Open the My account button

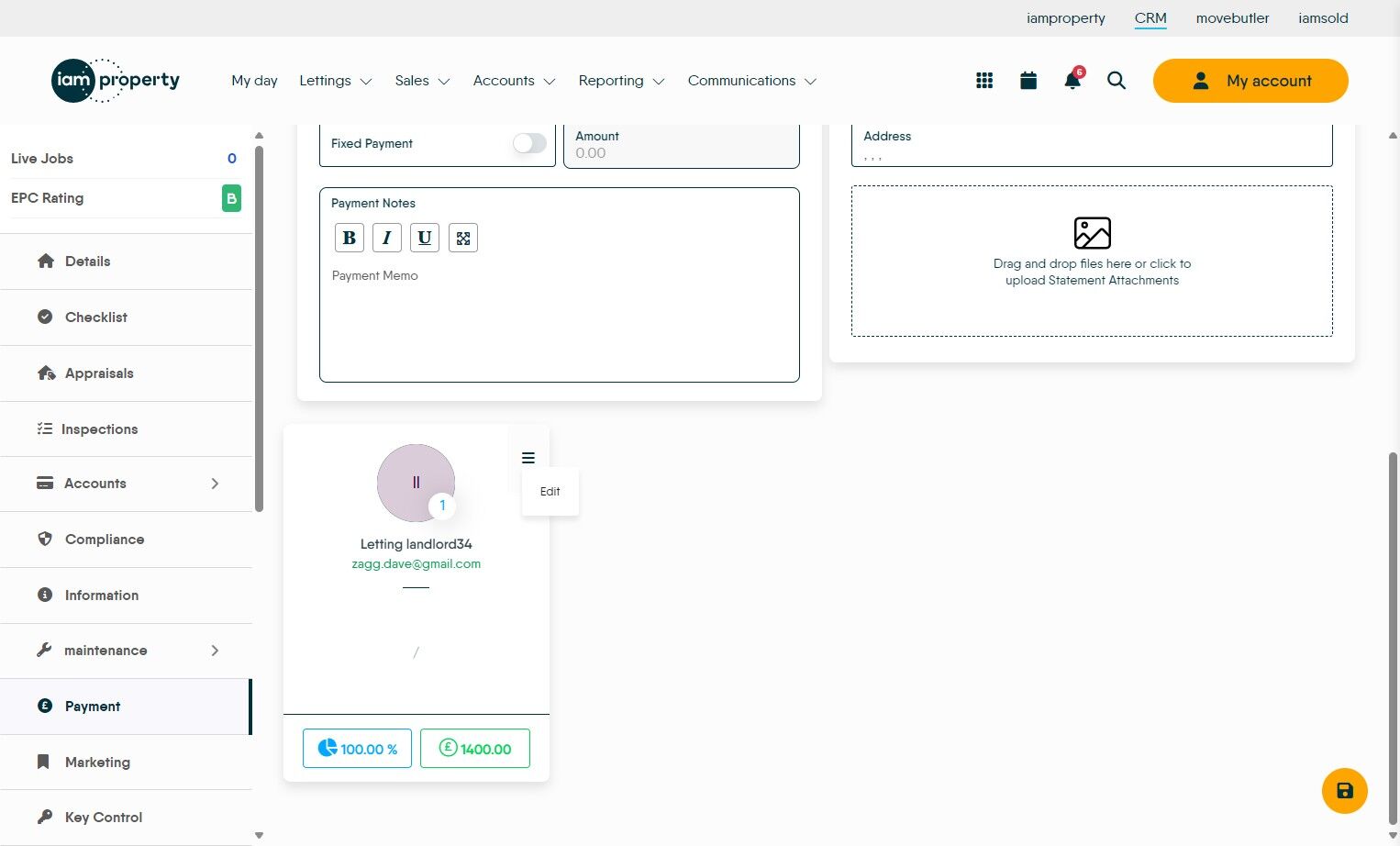pos(1250,81)
